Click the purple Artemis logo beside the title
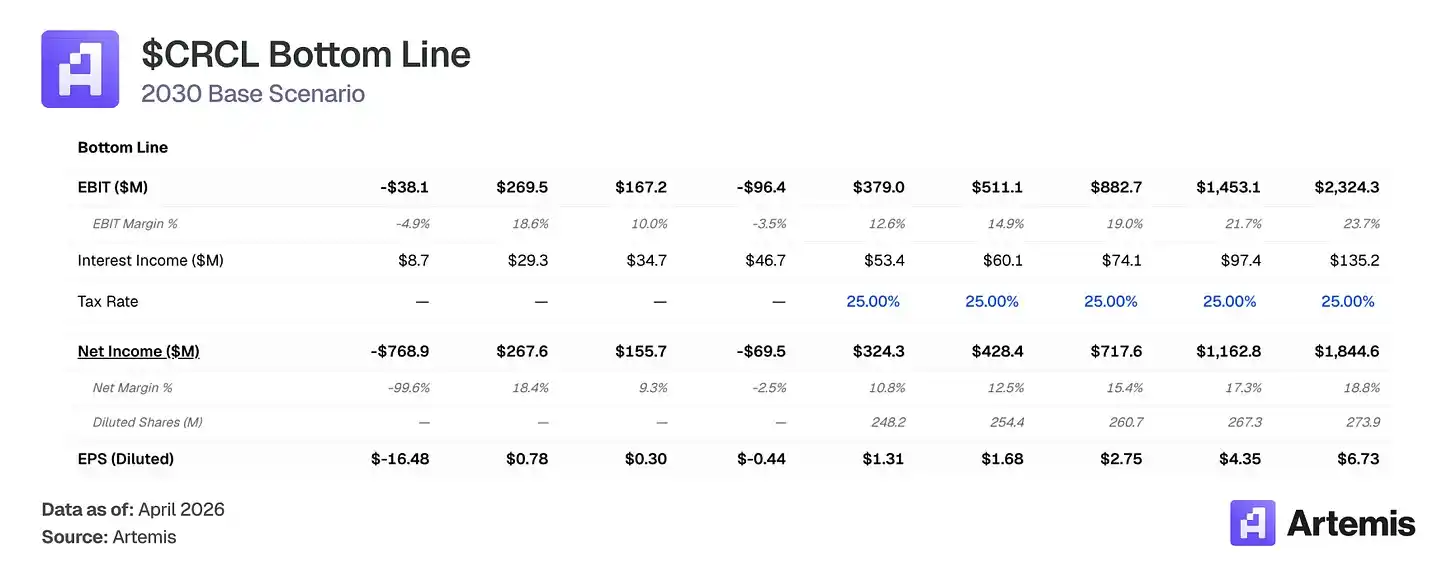This screenshot has height=561, width=1456. coord(80,69)
